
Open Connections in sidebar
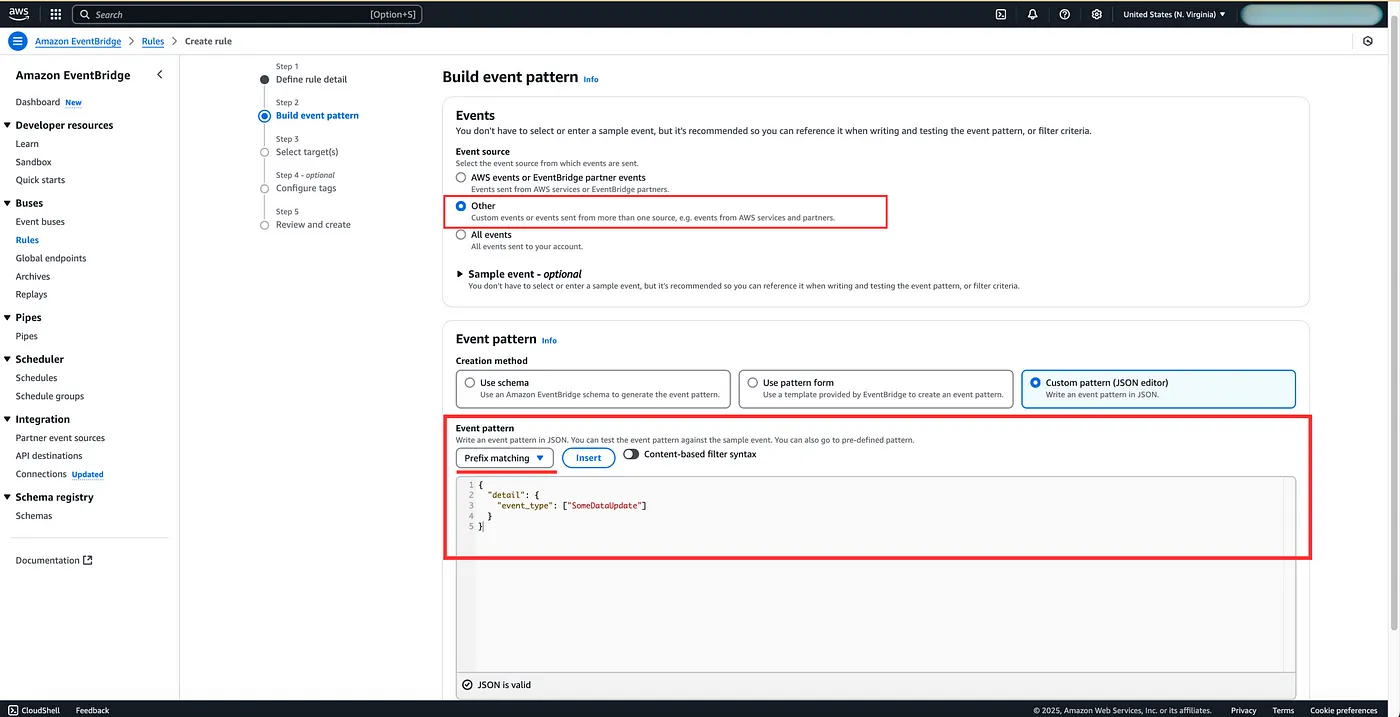click(x=41, y=474)
